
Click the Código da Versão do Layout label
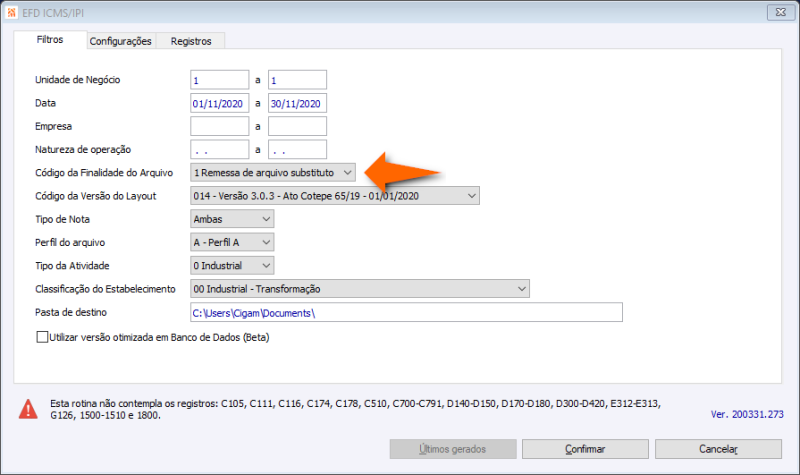tap(95, 196)
